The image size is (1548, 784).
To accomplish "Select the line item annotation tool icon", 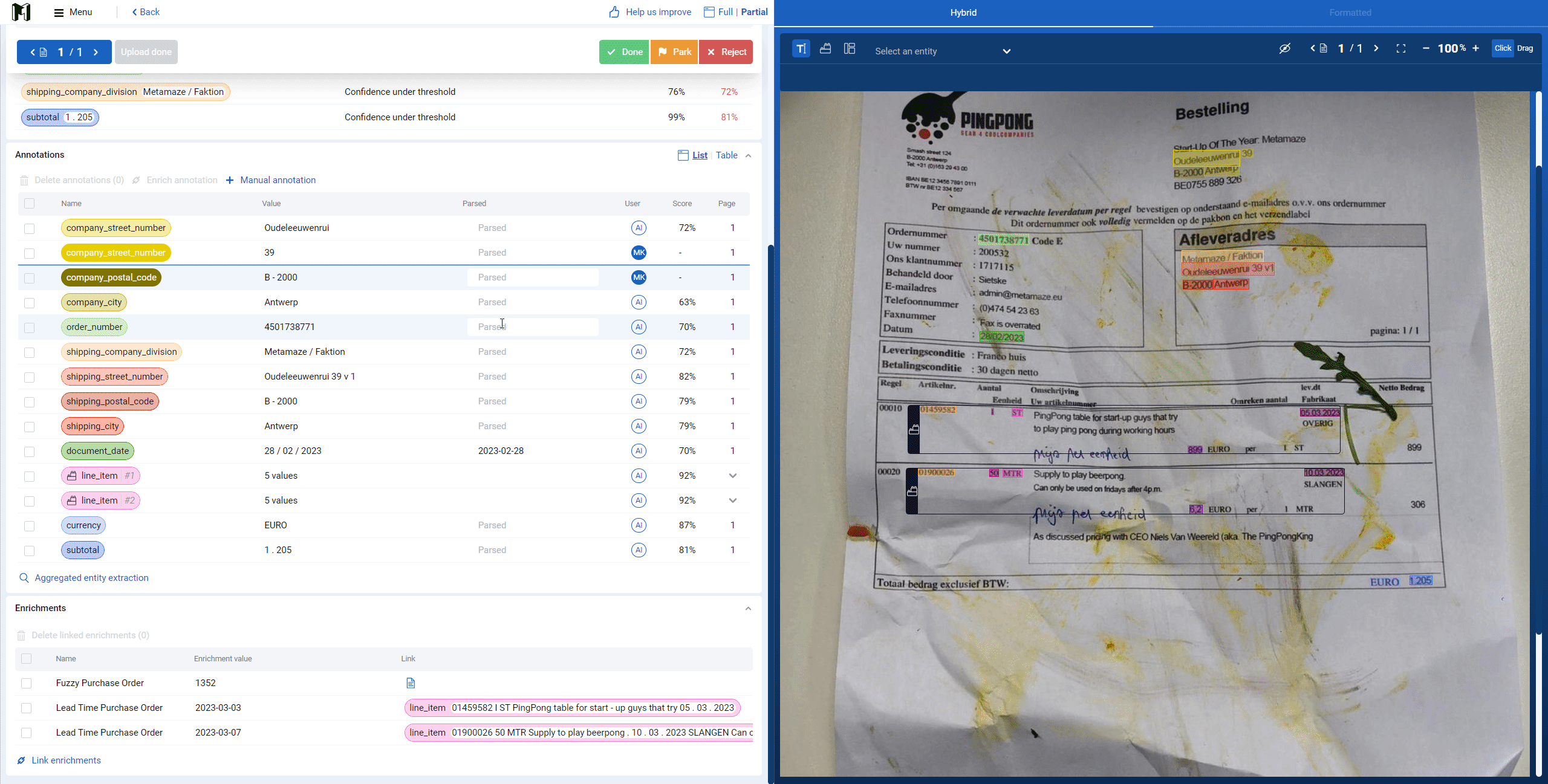I will coord(825,48).
